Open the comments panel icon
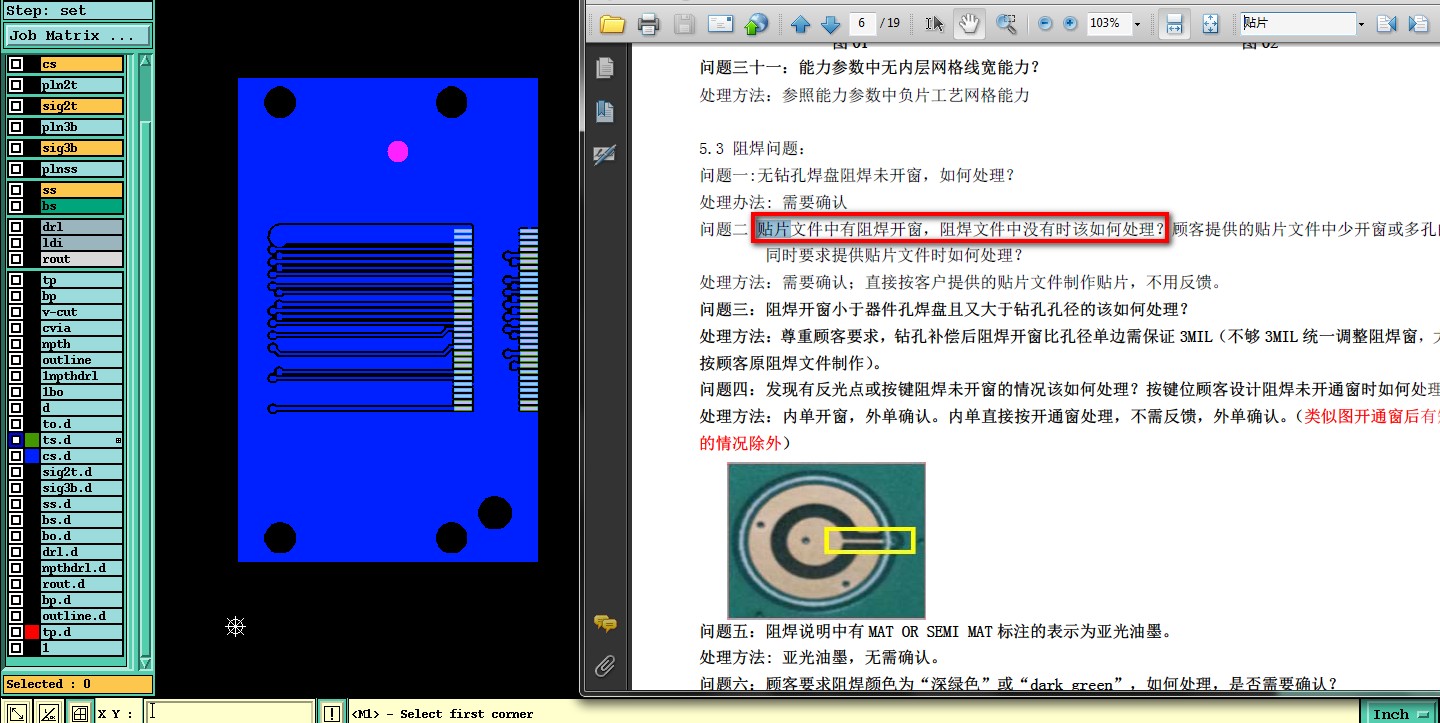 pyautogui.click(x=605, y=623)
